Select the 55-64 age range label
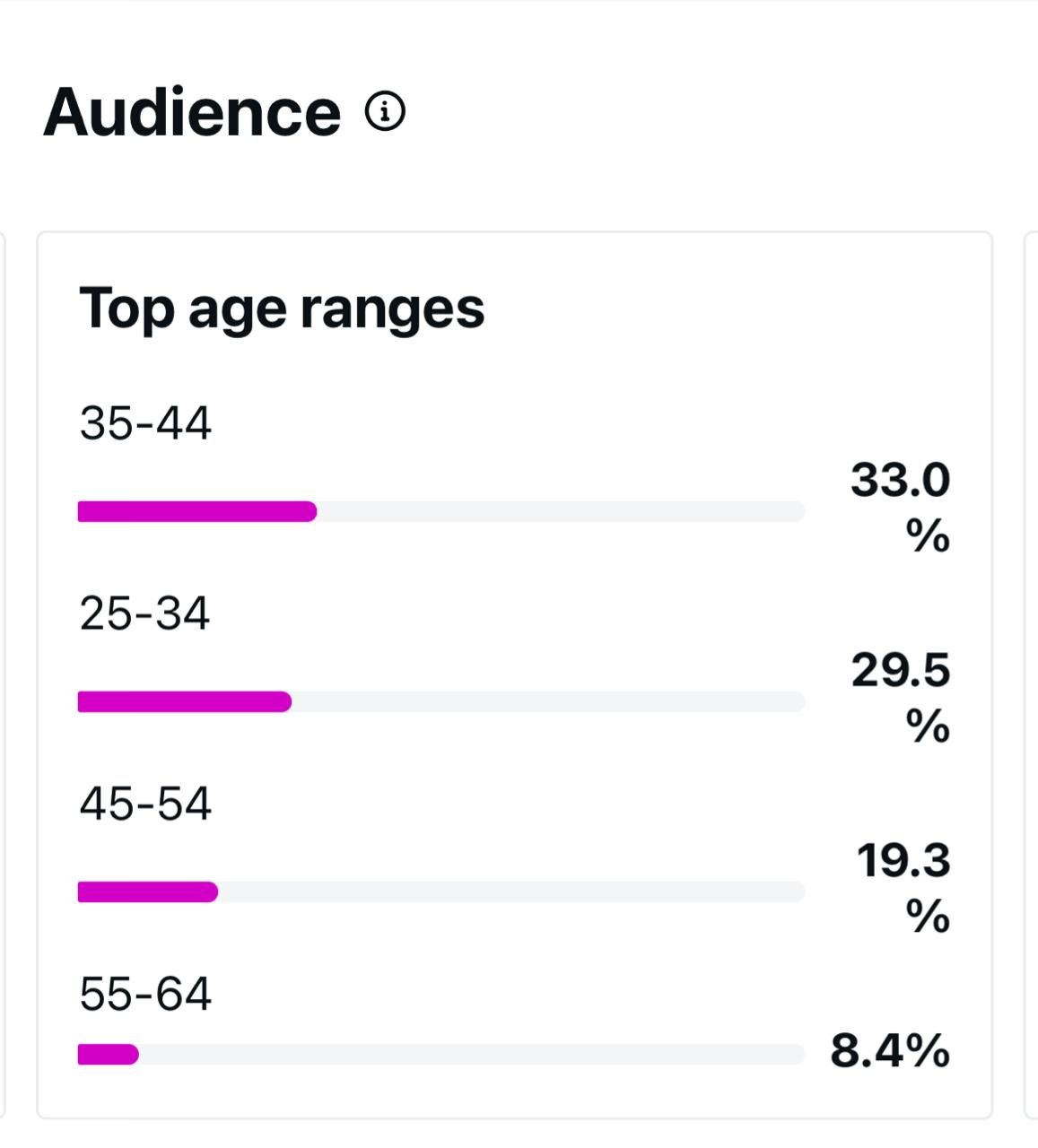 pos(145,994)
